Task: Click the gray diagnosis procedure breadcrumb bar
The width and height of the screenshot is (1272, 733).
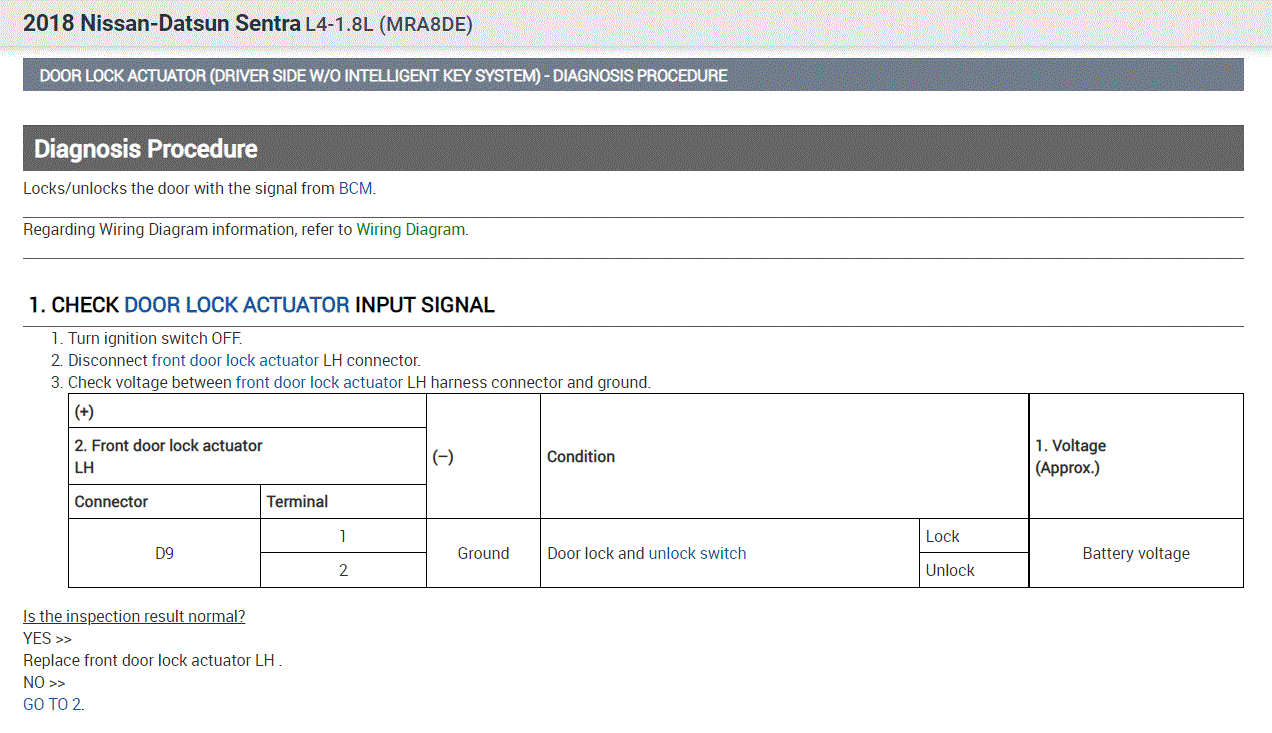Action: tap(633, 75)
